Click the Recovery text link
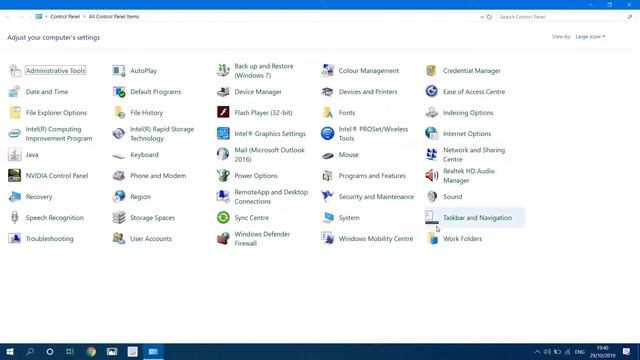The height and width of the screenshot is (360, 640). click(39, 197)
